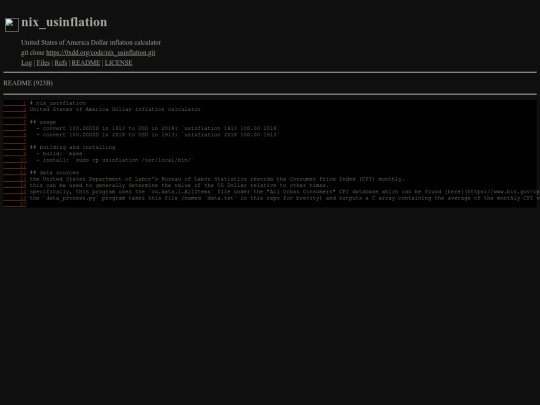Viewport: 540px width, 405px height.
Task: Click the 'sudo cp usinflation' install line
Action: (115, 160)
